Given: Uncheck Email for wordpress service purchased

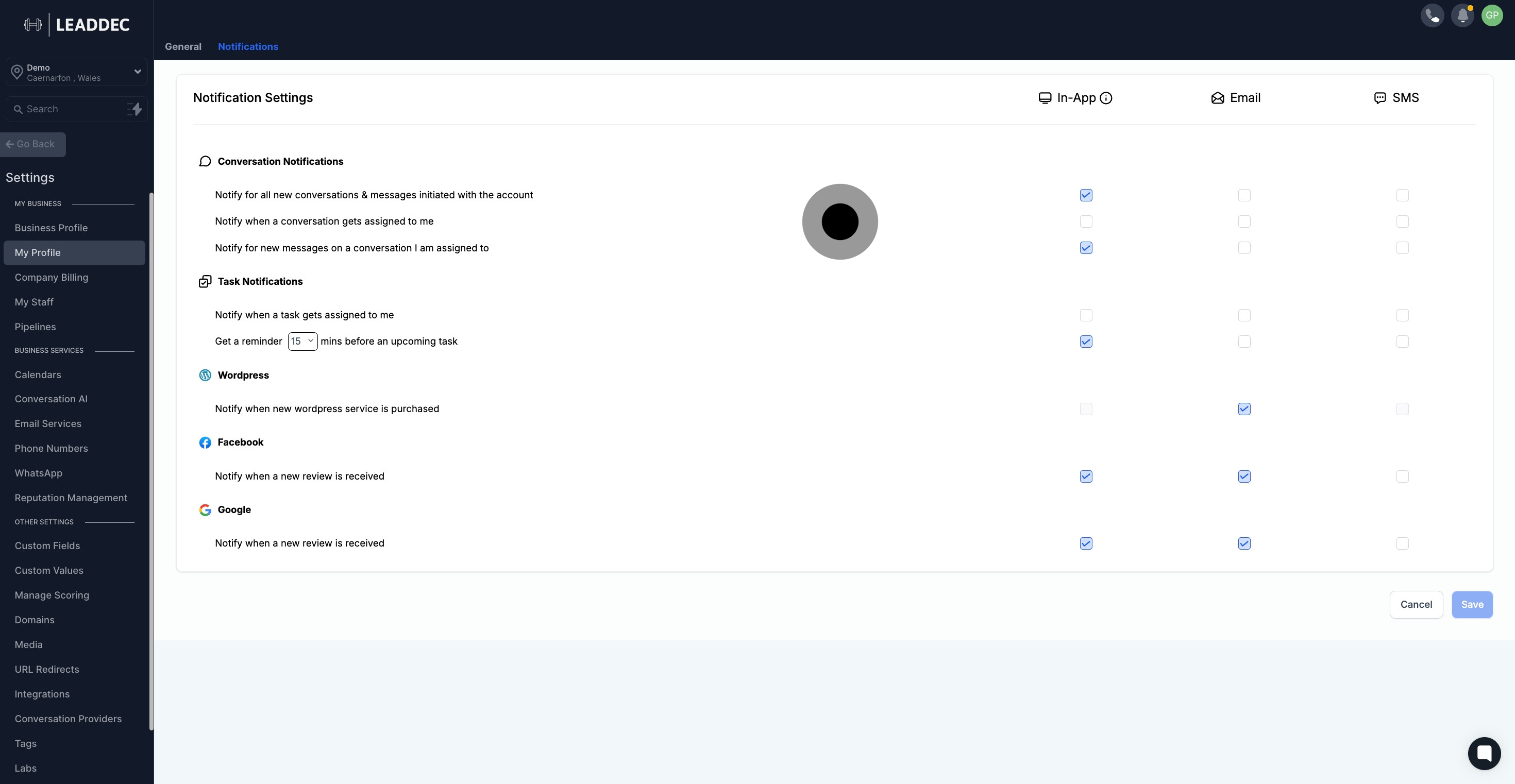Looking at the screenshot, I should click(x=1244, y=409).
